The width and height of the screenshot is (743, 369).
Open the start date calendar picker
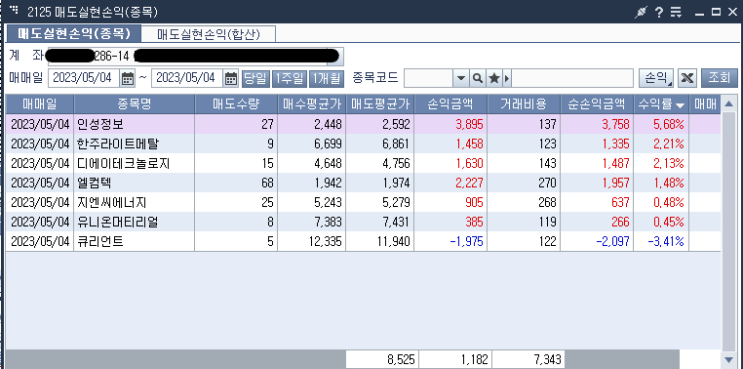pos(127,78)
